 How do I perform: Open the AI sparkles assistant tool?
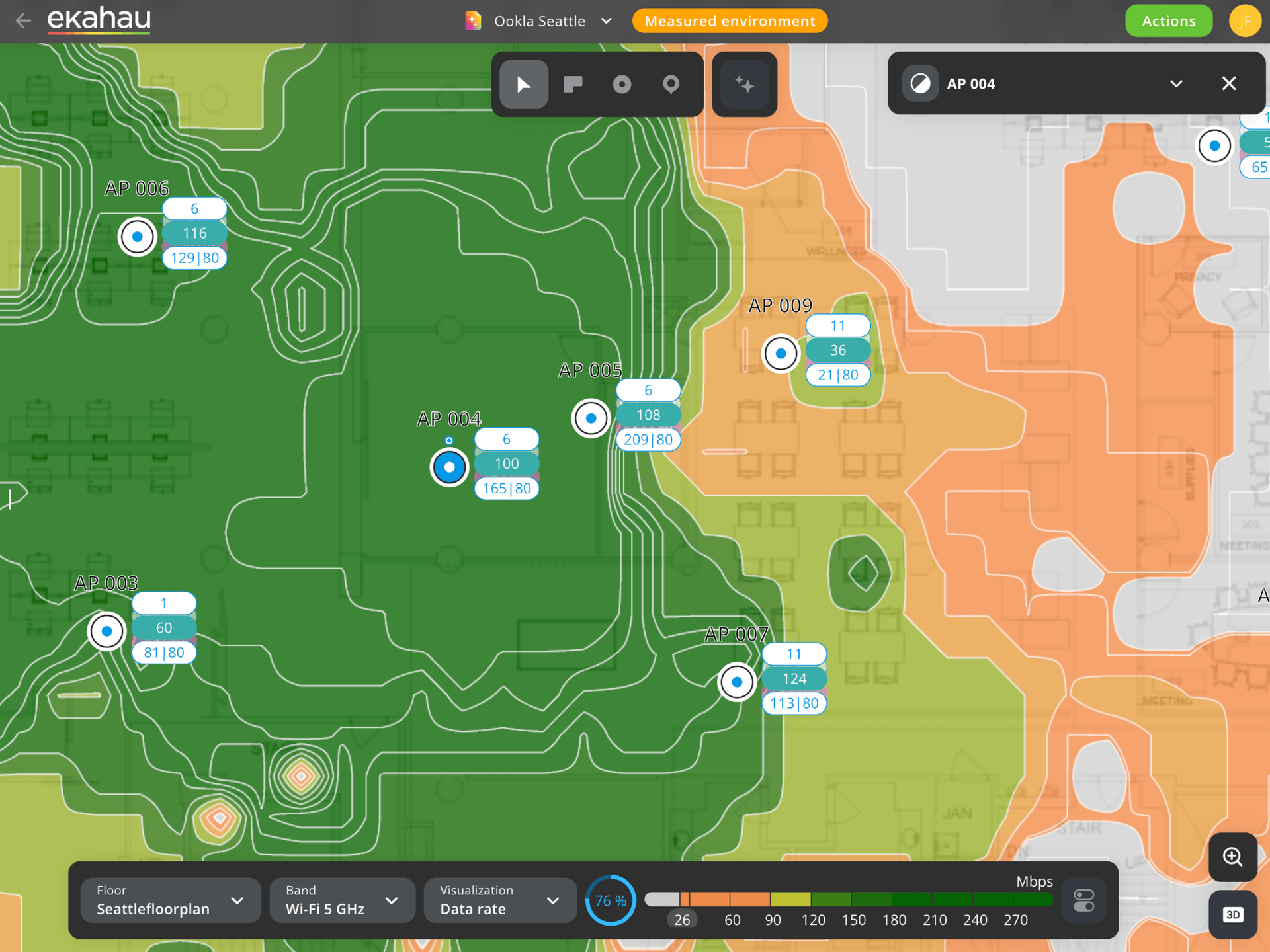[x=744, y=84]
